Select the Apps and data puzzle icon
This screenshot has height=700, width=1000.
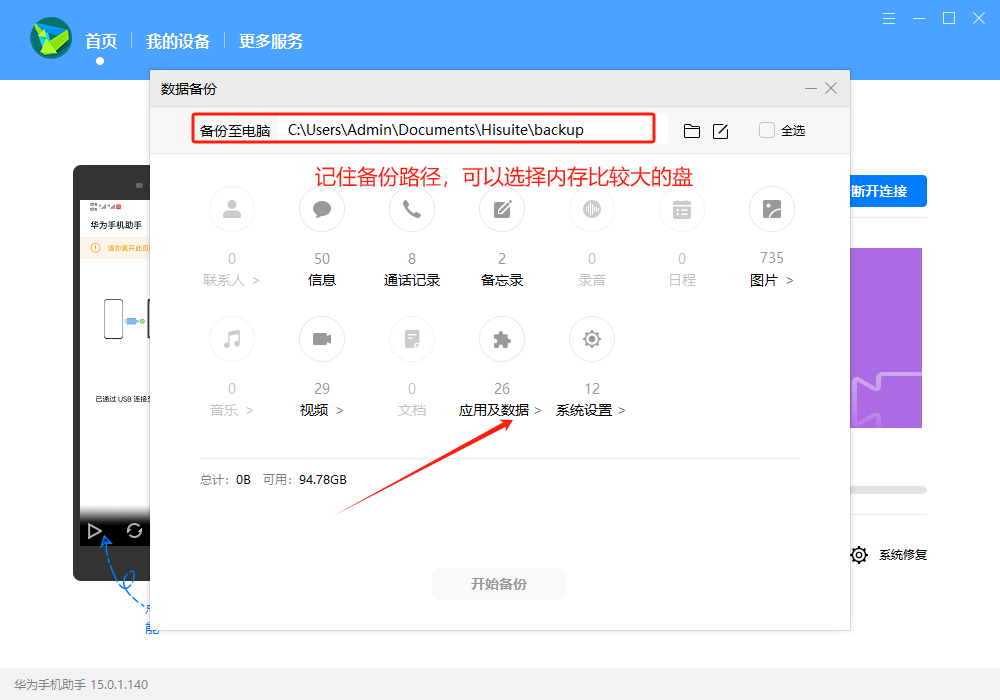point(502,339)
